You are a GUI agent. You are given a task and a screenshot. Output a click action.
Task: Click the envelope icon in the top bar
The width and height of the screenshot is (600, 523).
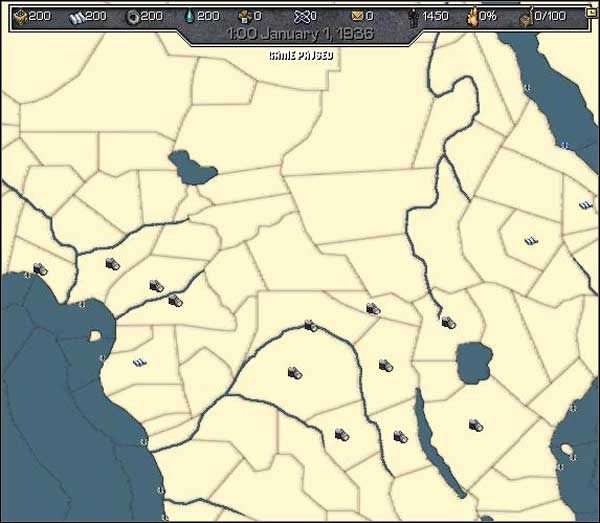(x=357, y=16)
